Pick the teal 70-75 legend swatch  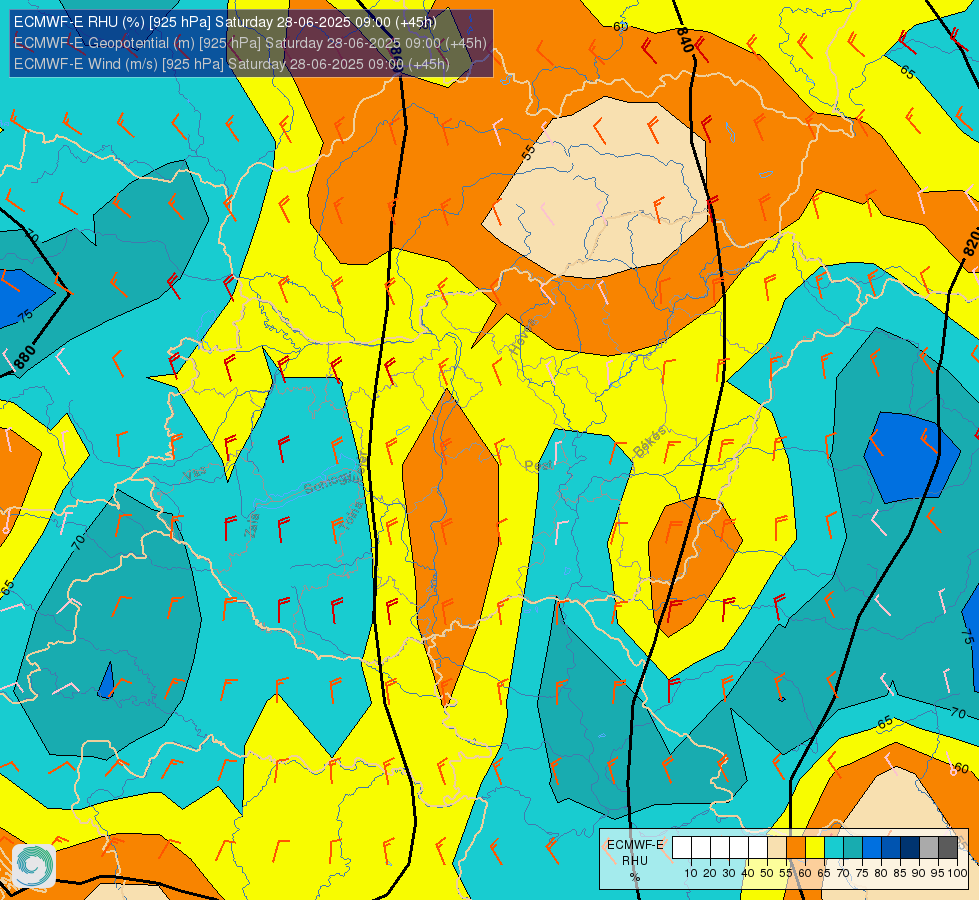pos(853,847)
